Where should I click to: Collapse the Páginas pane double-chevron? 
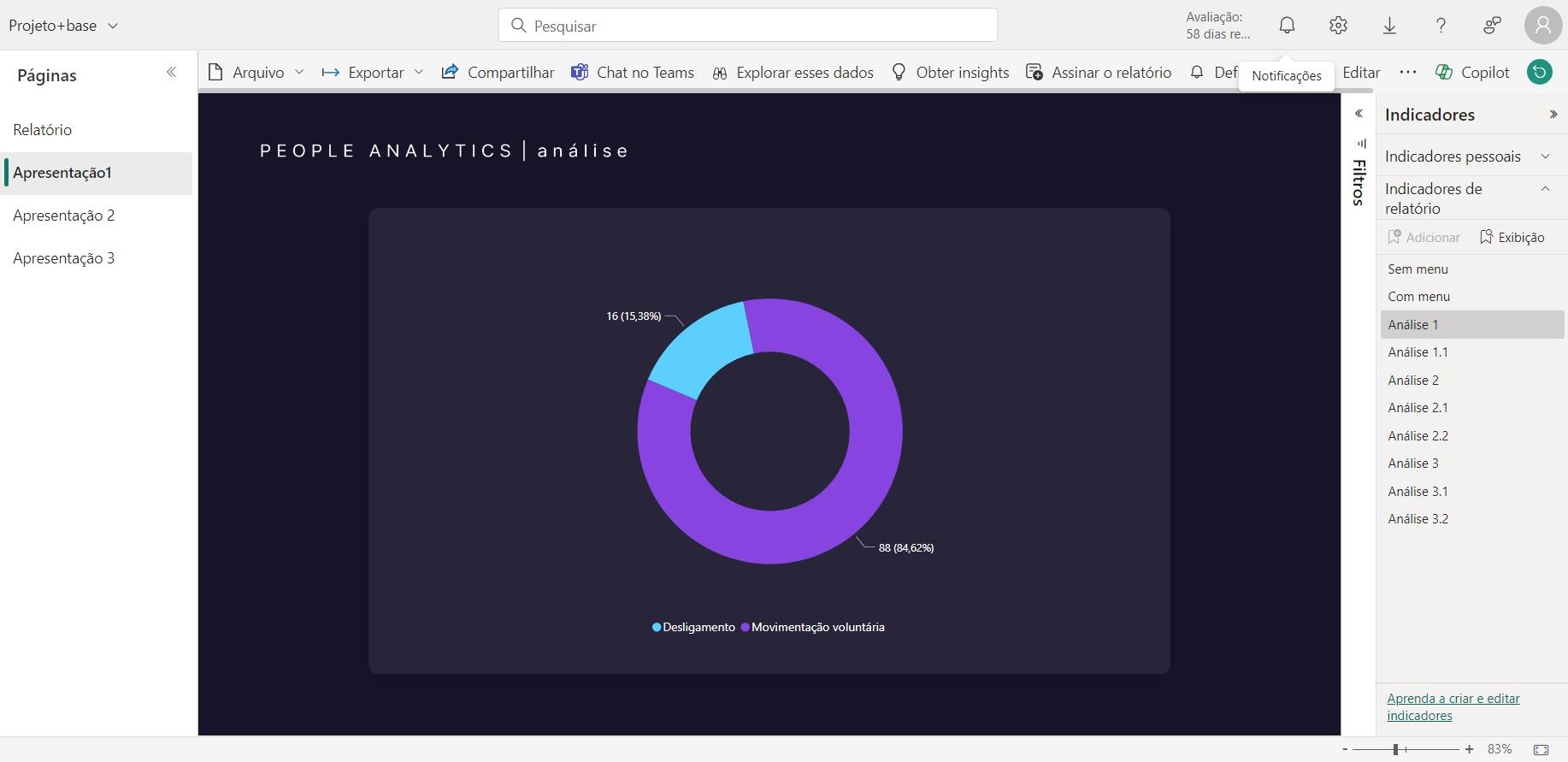click(x=171, y=73)
